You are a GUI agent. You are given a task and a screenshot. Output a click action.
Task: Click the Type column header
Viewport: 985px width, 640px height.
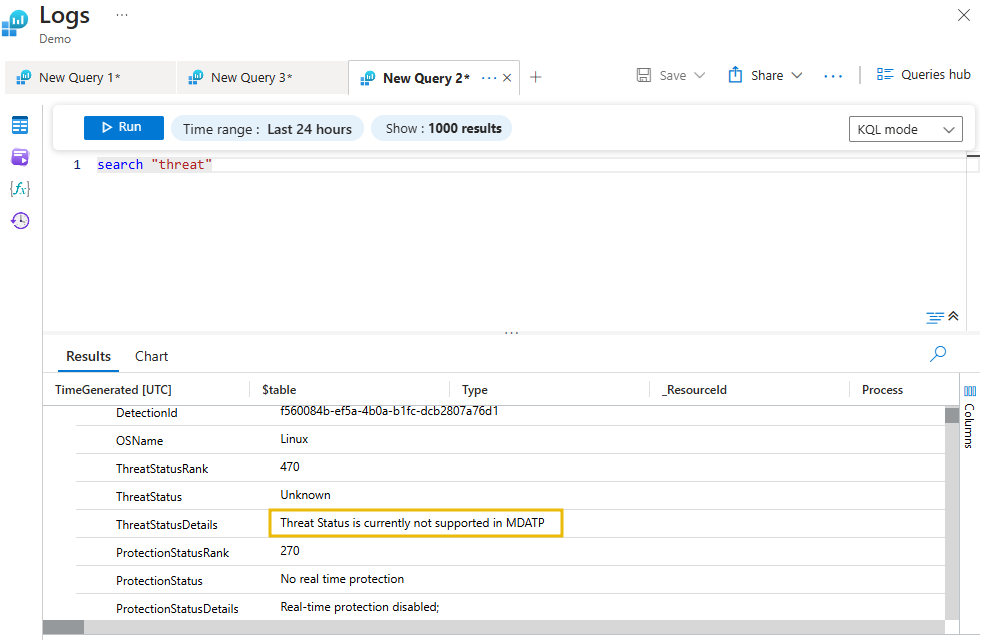click(474, 389)
